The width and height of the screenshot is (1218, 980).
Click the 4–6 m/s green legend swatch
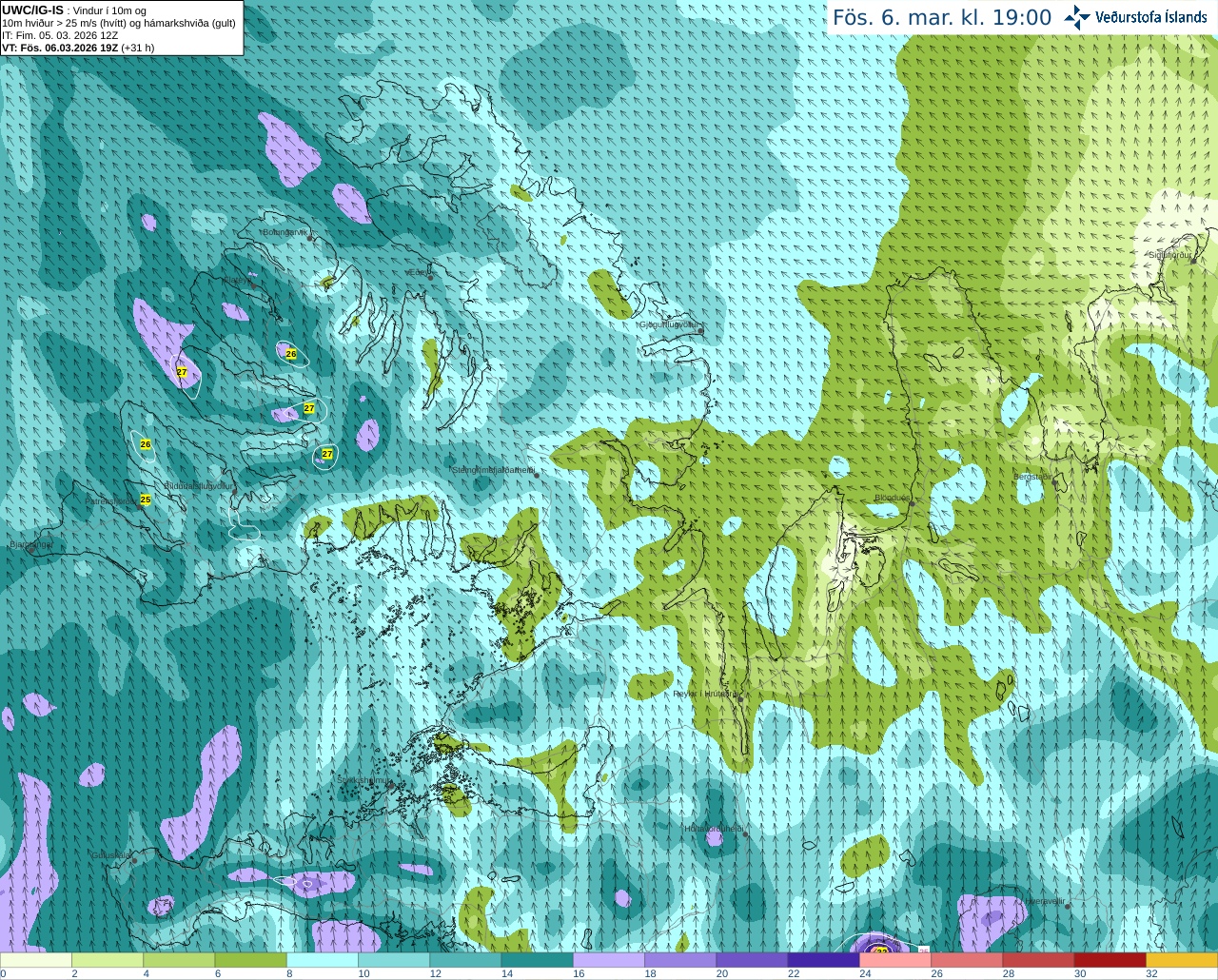(x=179, y=960)
